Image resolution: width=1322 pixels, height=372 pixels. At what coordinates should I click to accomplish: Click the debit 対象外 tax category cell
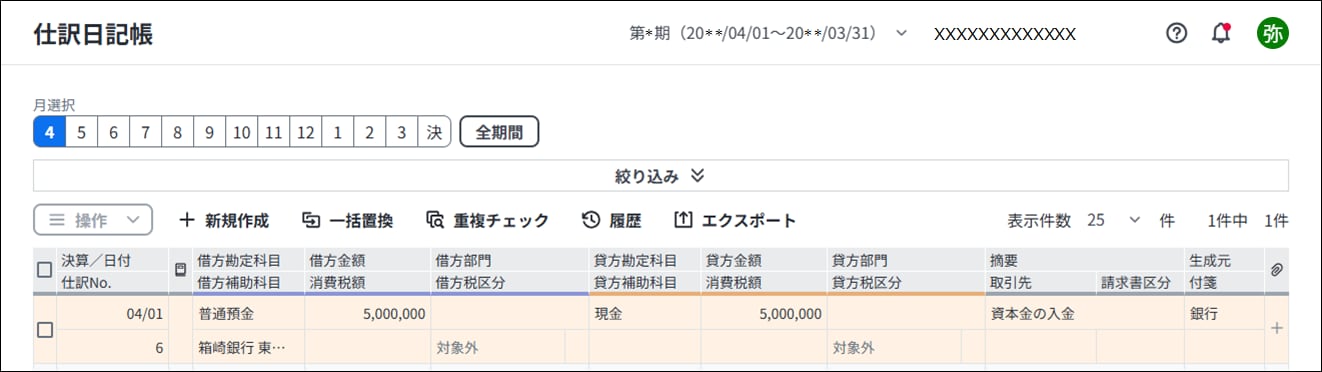tap(498, 347)
